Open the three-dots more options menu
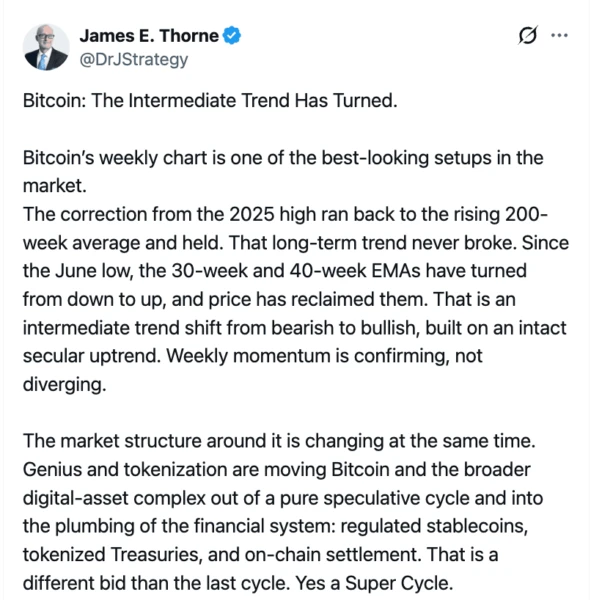Screen dimensions: 591x600 [x=559, y=35]
